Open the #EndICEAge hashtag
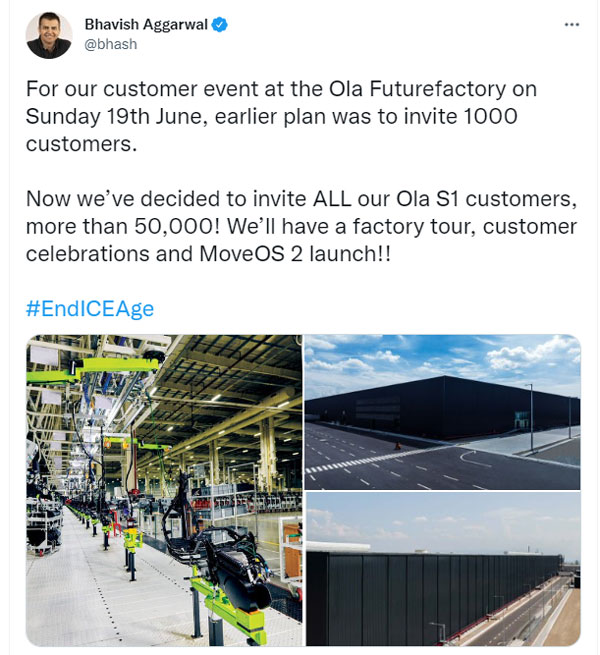Viewport: 600px width, 655px height. pos(90,308)
